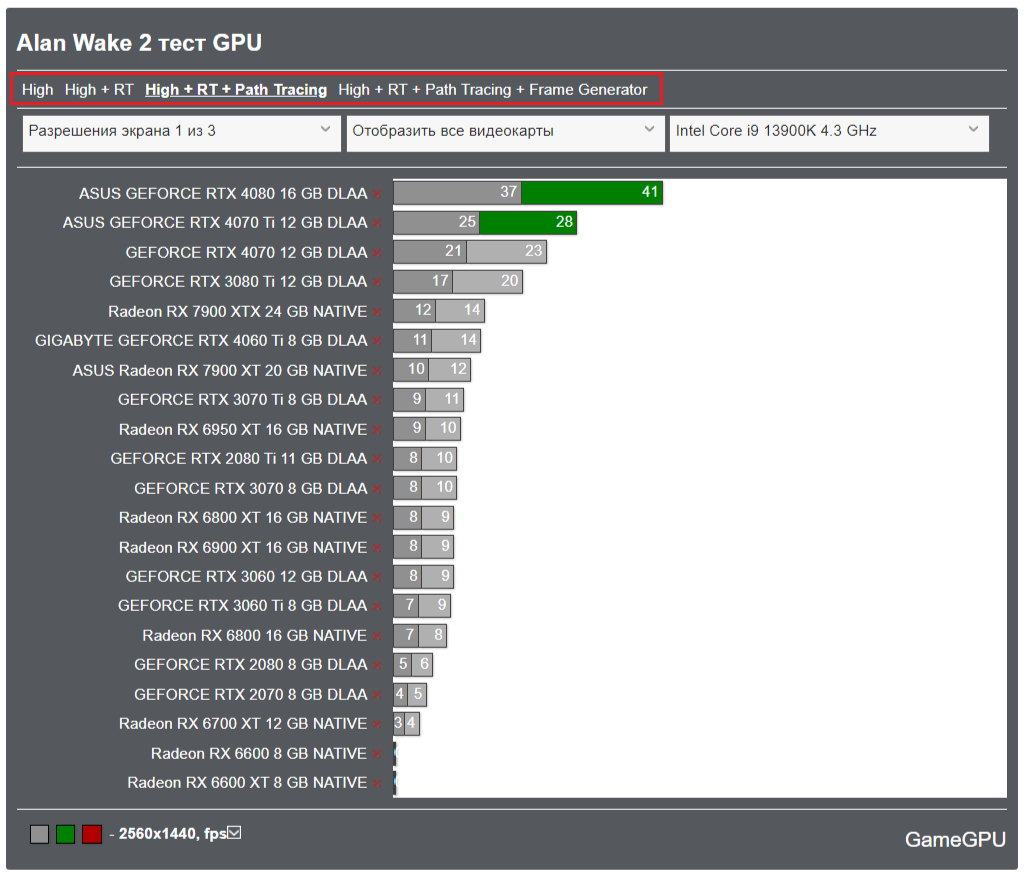Image resolution: width=1025 pixels, height=878 pixels.
Task: Click the green legend color swatch
Action: [65, 834]
